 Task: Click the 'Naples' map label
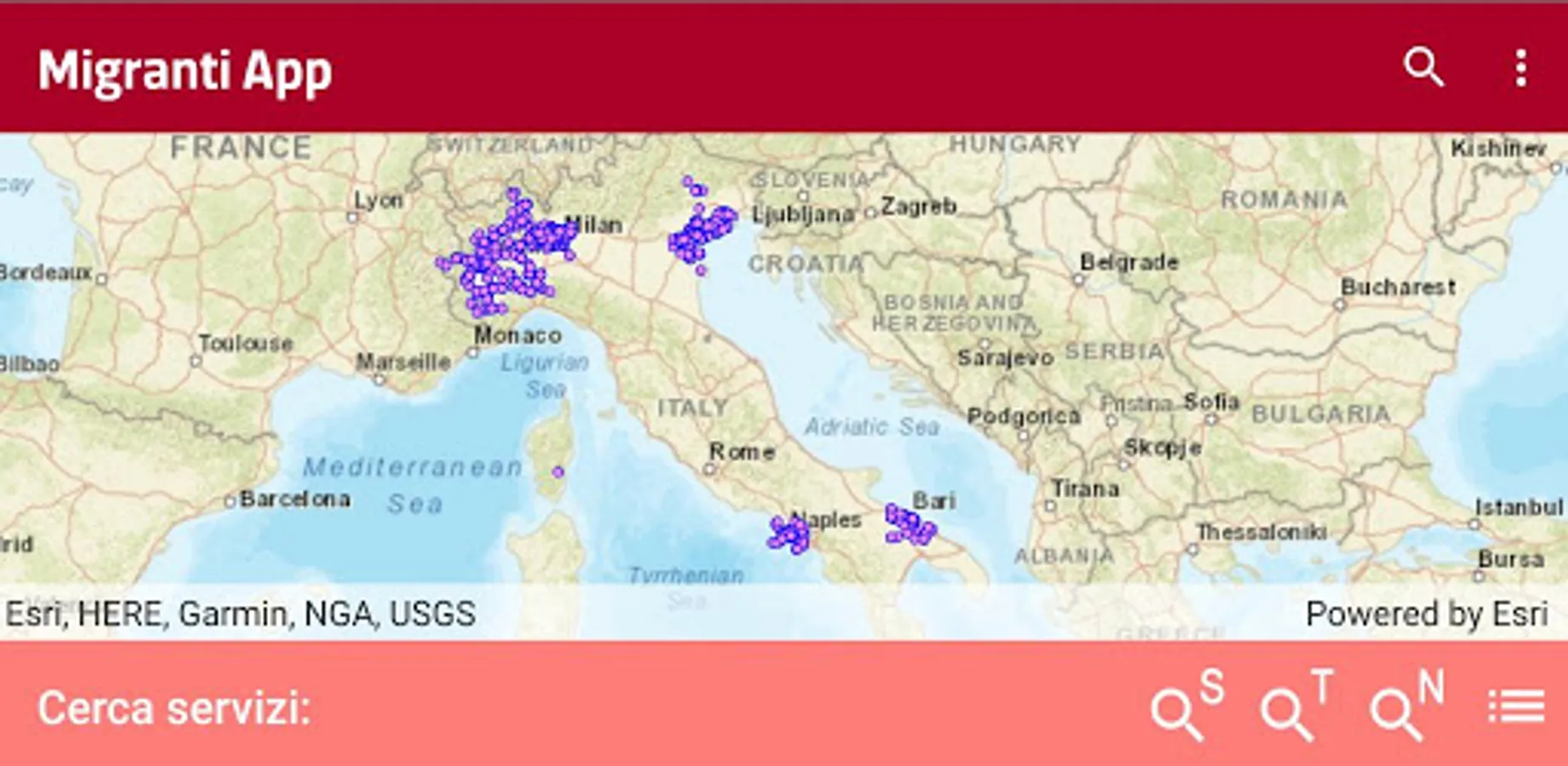(826, 519)
